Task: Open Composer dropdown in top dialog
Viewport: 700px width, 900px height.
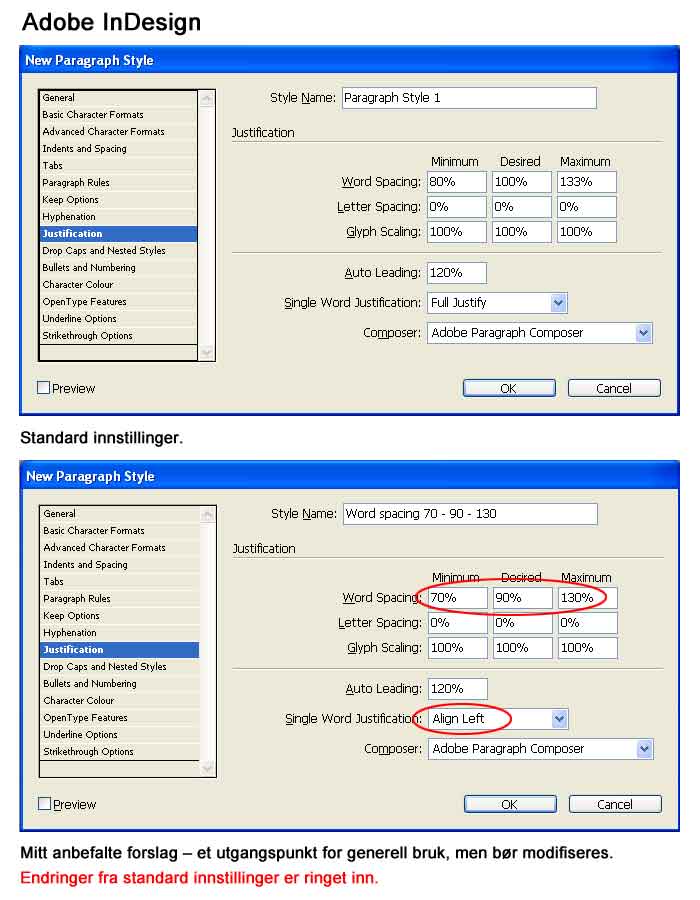Action: tap(539, 333)
